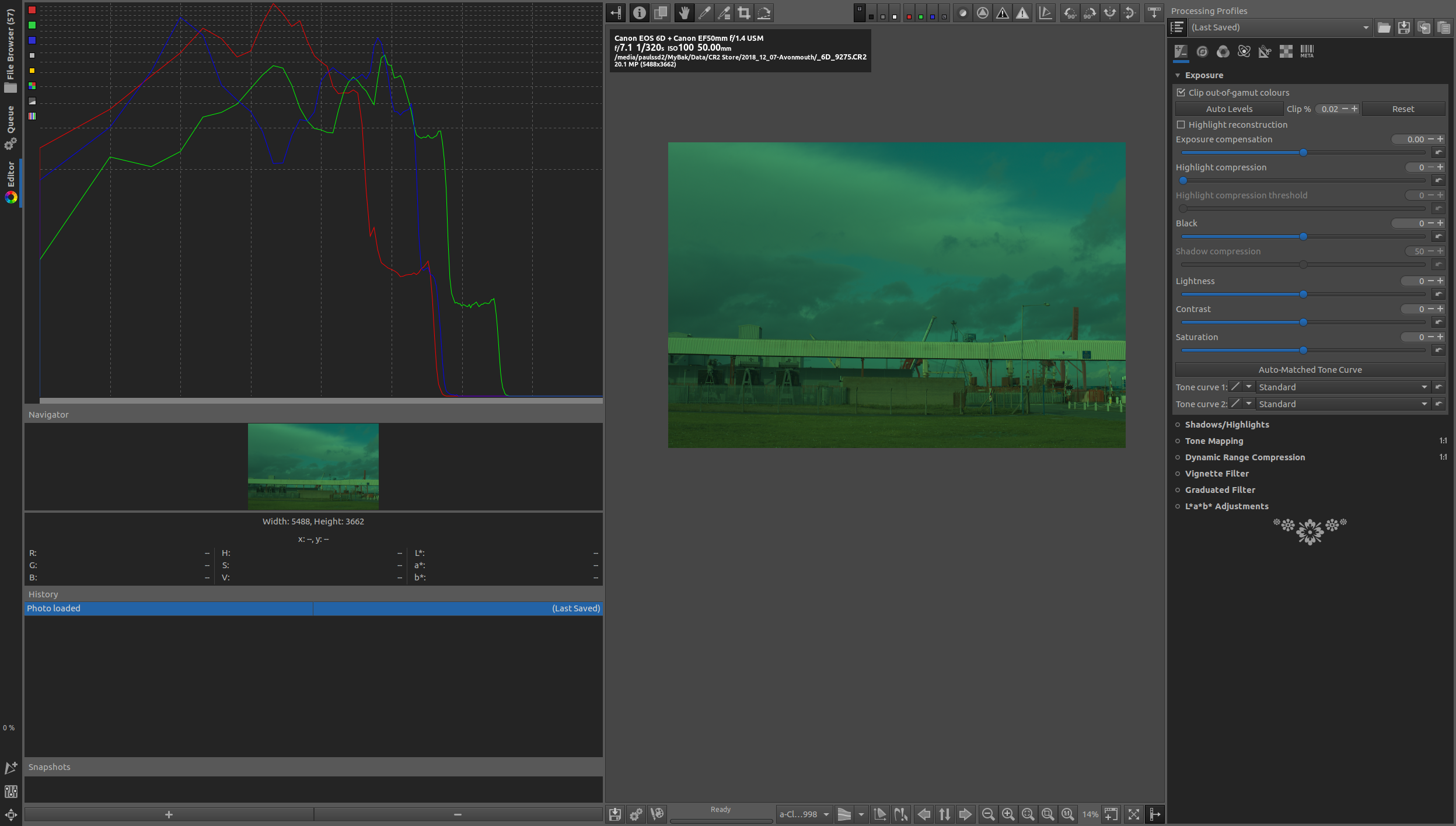
Task: Open the Raw tools tab
Action: [x=1286, y=52]
